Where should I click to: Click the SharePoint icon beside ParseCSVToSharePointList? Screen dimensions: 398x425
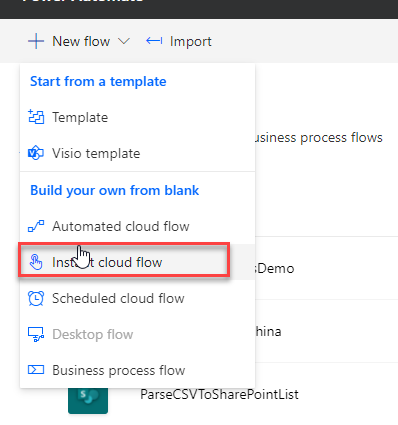pos(88,400)
